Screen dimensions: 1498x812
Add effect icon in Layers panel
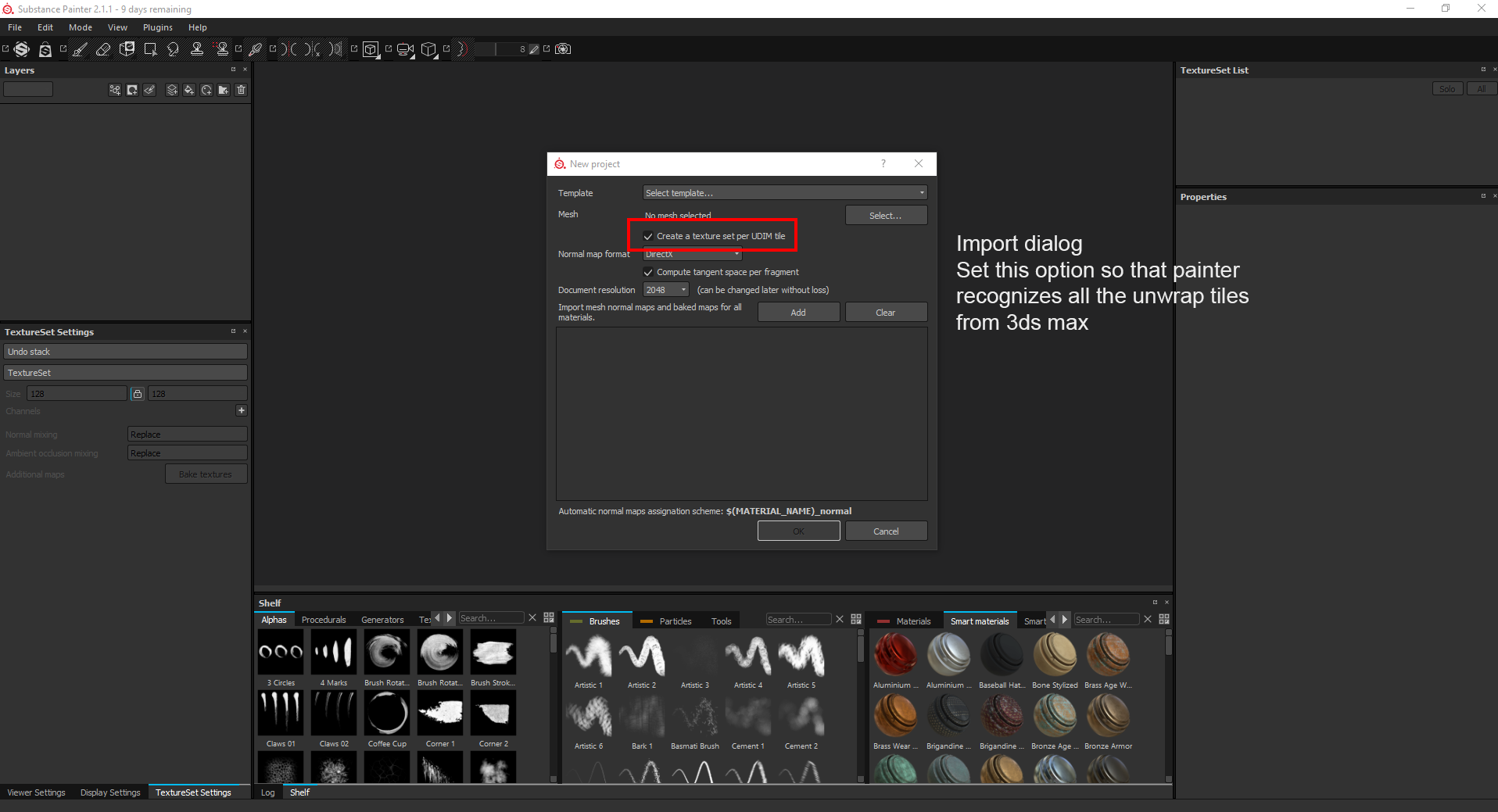pos(115,90)
